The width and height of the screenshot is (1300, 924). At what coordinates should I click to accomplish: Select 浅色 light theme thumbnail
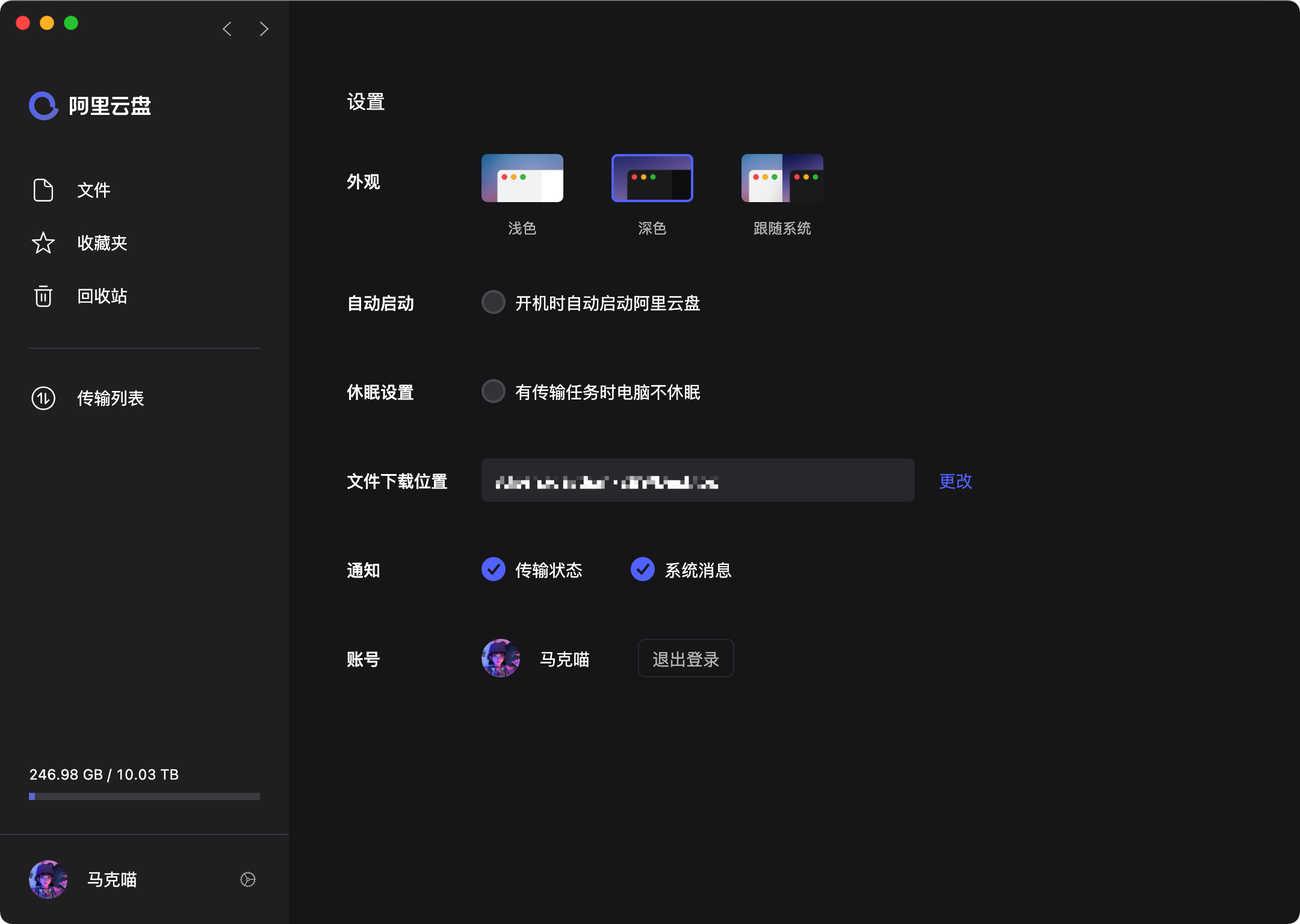[x=522, y=178]
